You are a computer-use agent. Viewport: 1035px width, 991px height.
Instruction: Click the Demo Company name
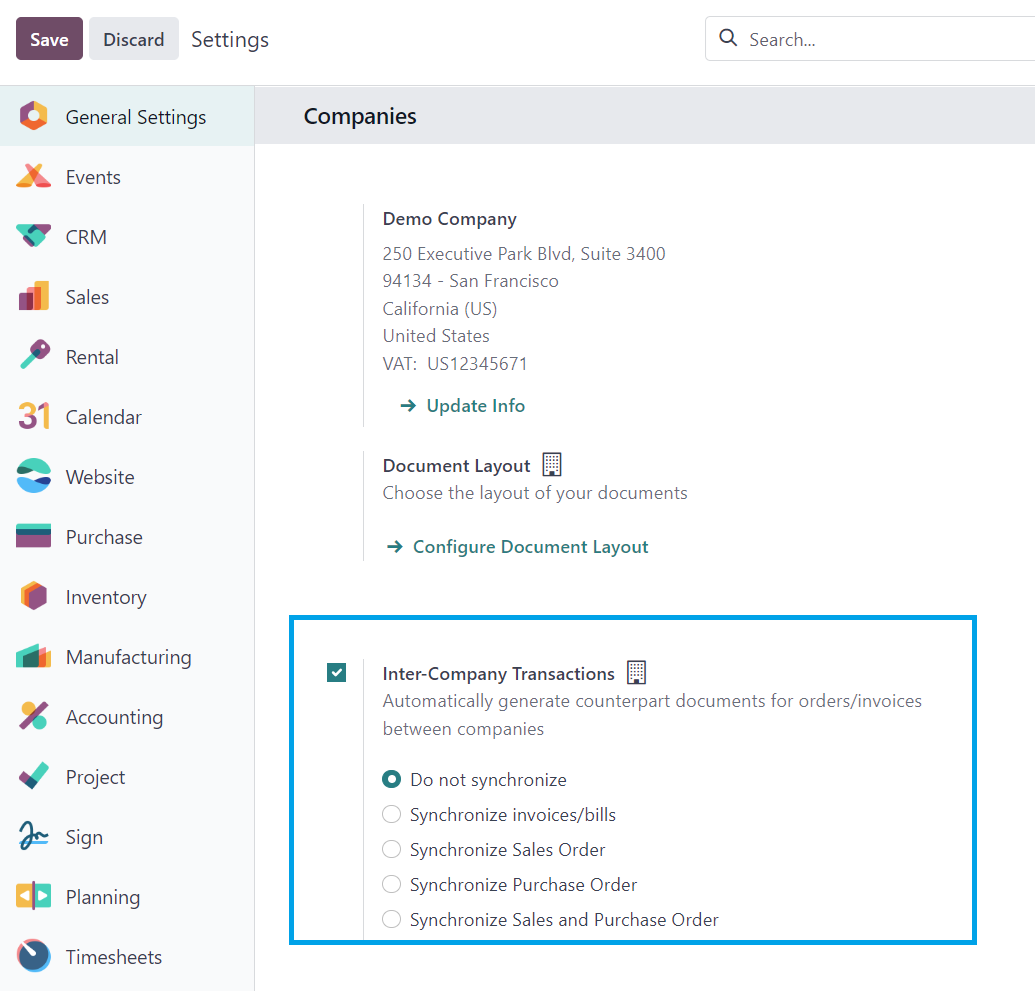point(450,219)
